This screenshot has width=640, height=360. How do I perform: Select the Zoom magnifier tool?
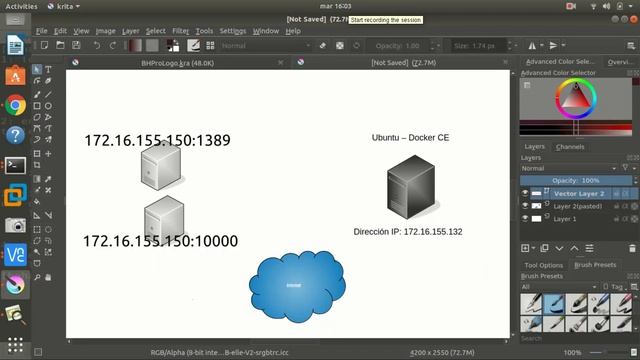[37, 277]
